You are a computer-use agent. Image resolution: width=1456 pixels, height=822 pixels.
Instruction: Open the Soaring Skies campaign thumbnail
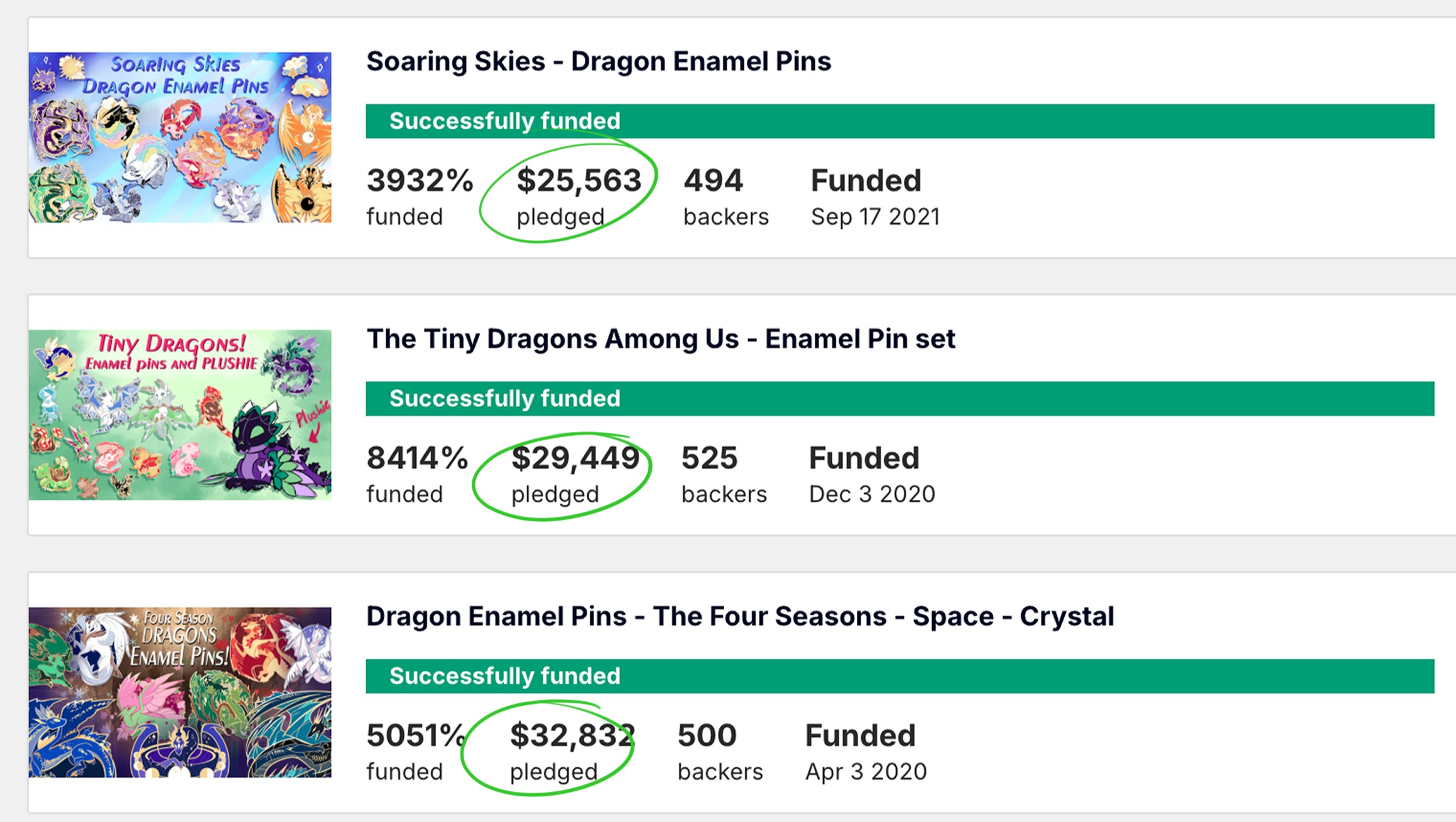[180, 138]
